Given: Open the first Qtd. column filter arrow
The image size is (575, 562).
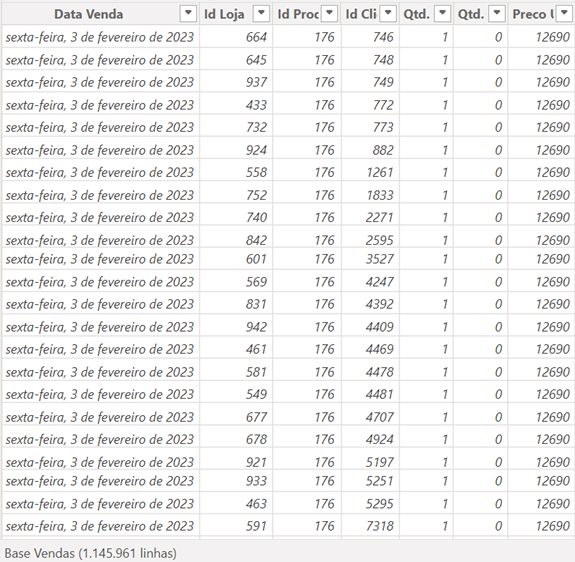Looking at the screenshot, I should [x=443, y=14].
